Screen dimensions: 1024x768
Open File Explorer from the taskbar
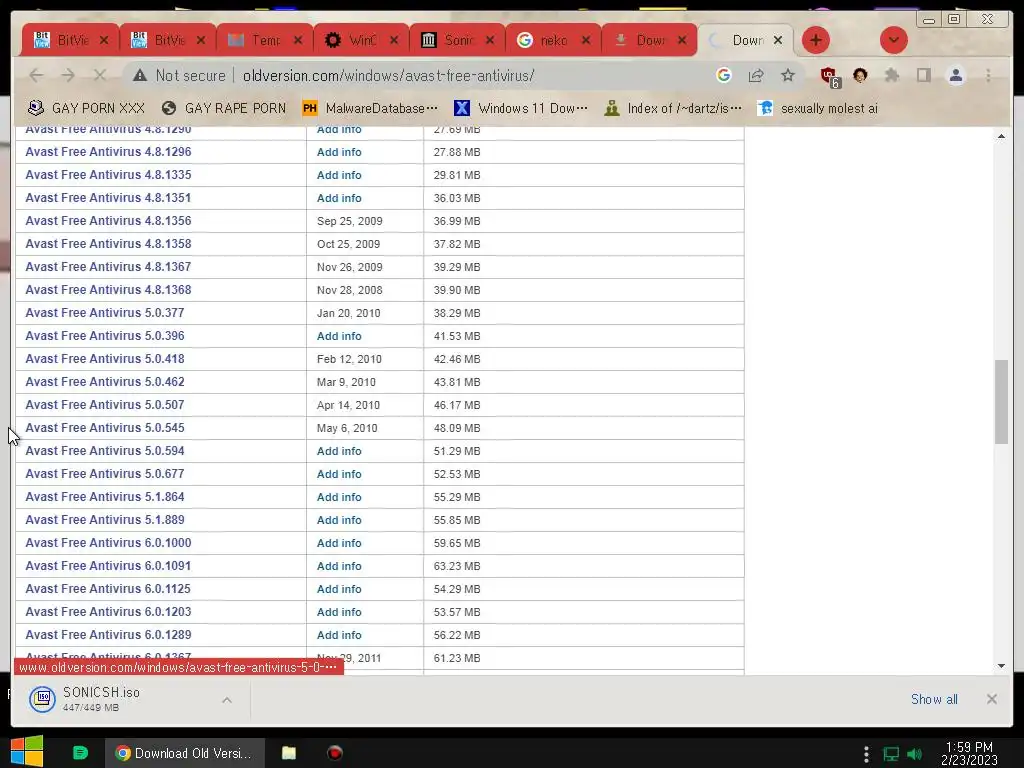(x=289, y=753)
